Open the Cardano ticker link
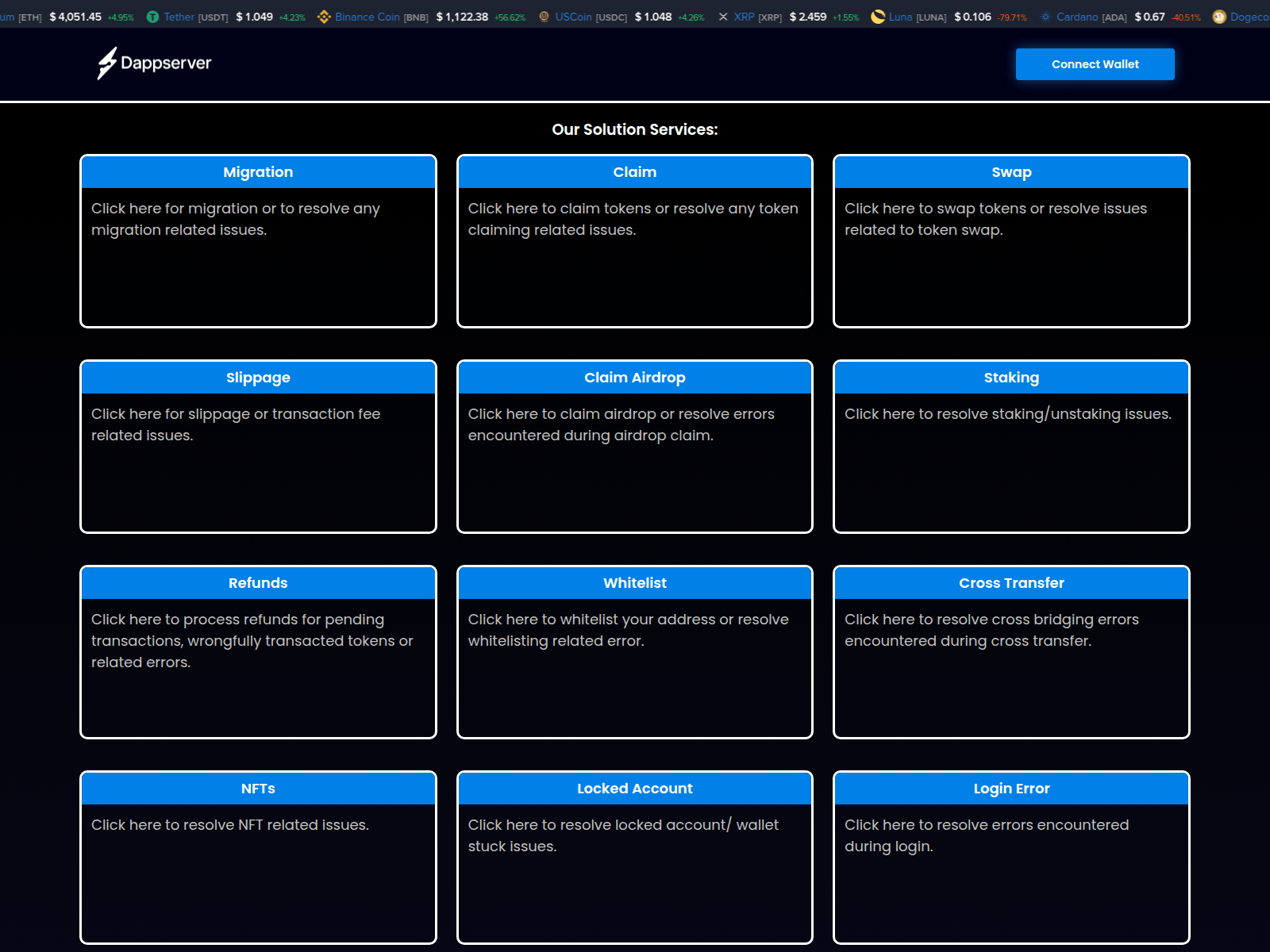Image resolution: width=1270 pixels, height=952 pixels. (x=1077, y=17)
